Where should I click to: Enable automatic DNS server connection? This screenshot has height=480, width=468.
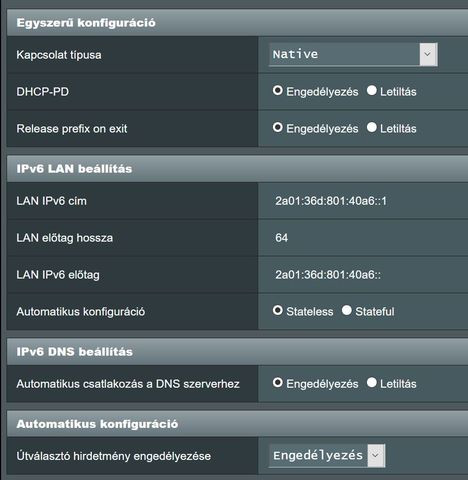277,383
